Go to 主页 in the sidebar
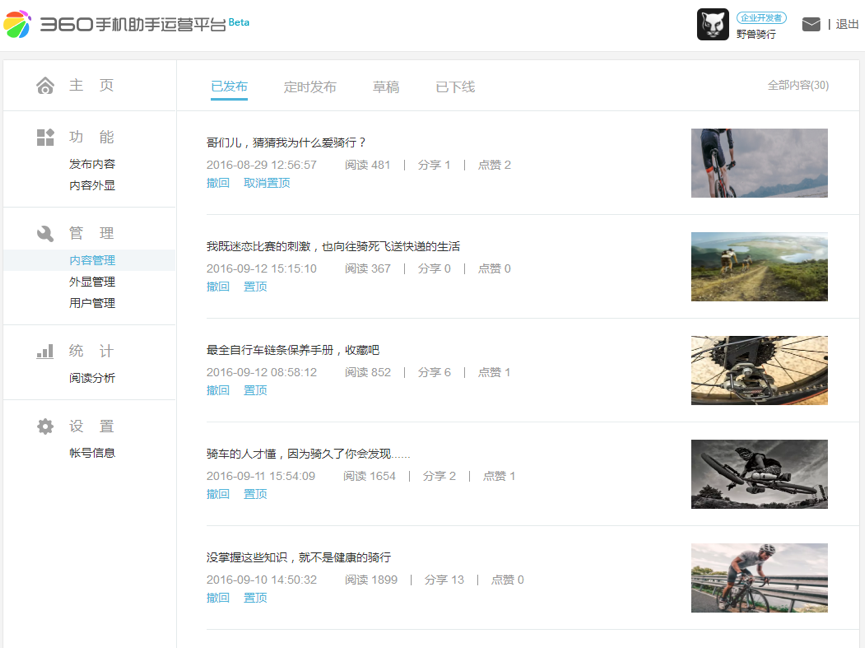This screenshot has height=648, width=865. (x=91, y=85)
